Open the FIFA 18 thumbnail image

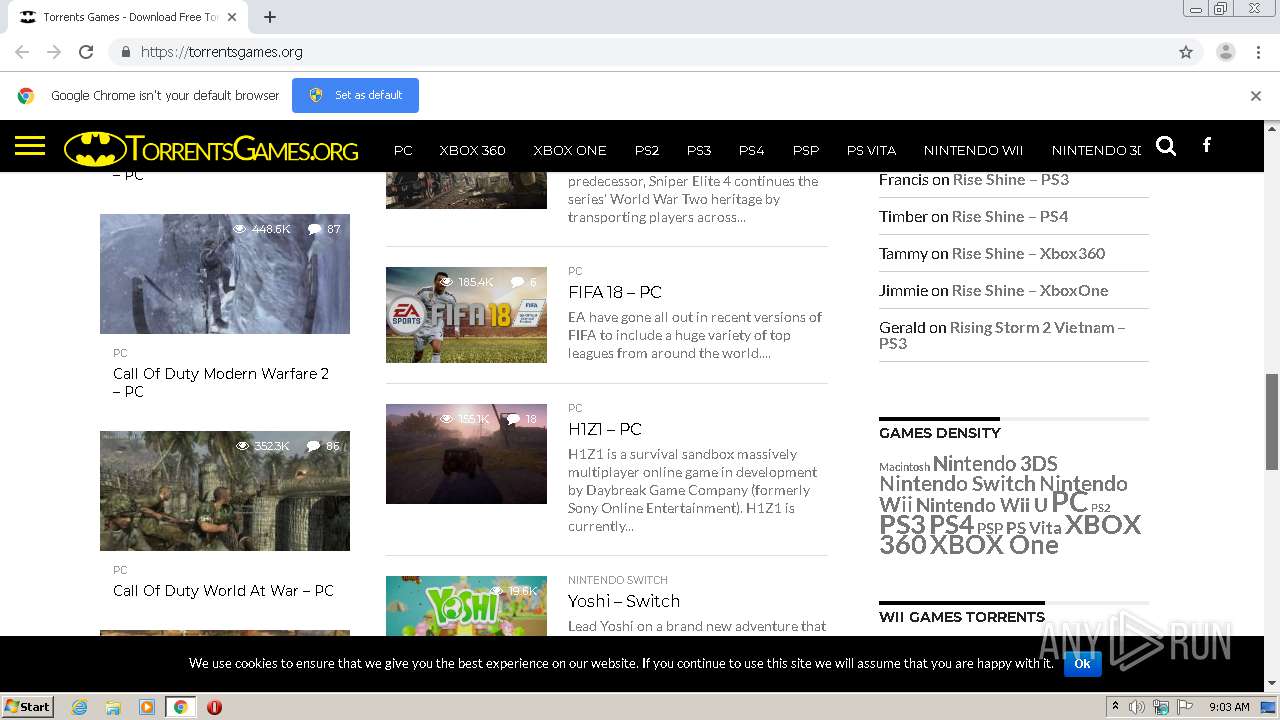466,314
